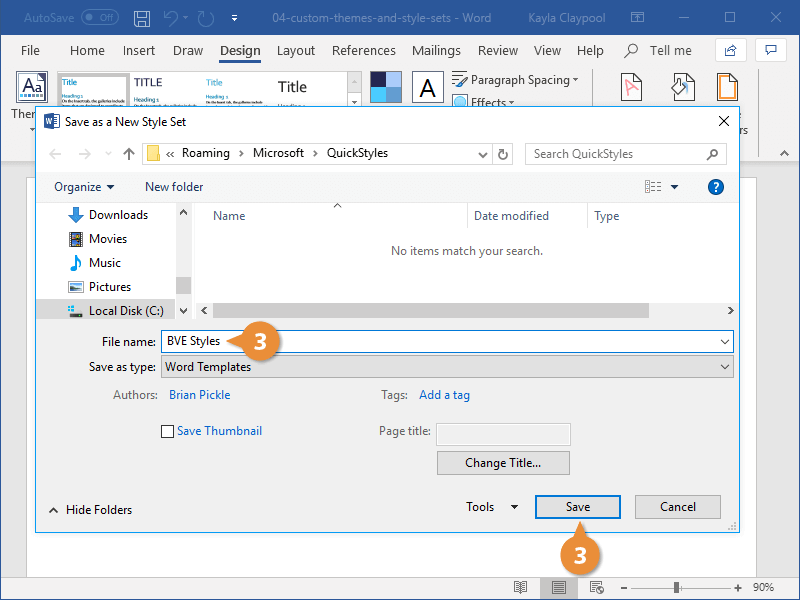Click the Change Title button
The height and width of the screenshot is (600, 800).
[x=503, y=462]
